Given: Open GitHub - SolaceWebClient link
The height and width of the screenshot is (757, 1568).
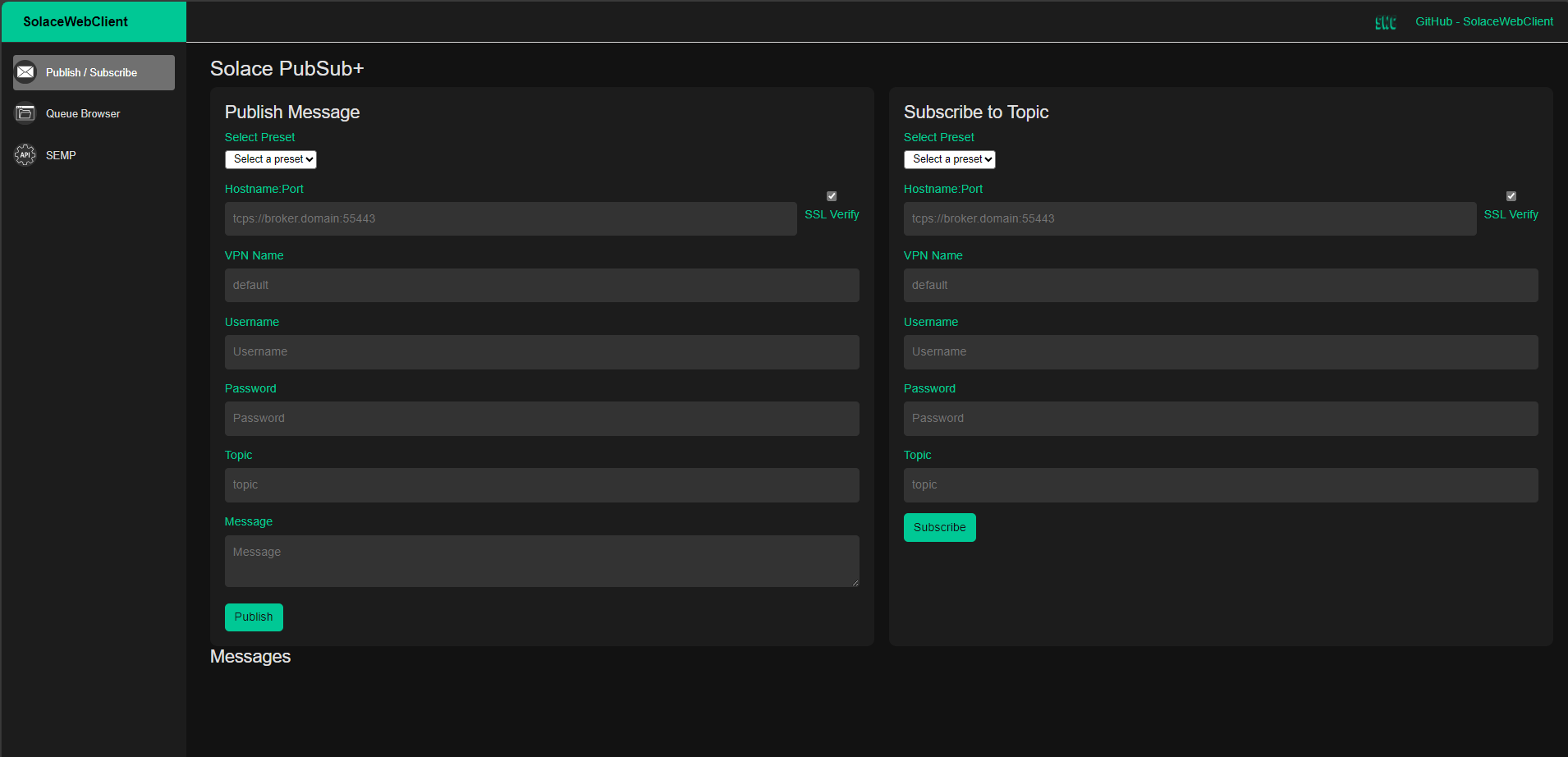Looking at the screenshot, I should (1484, 21).
